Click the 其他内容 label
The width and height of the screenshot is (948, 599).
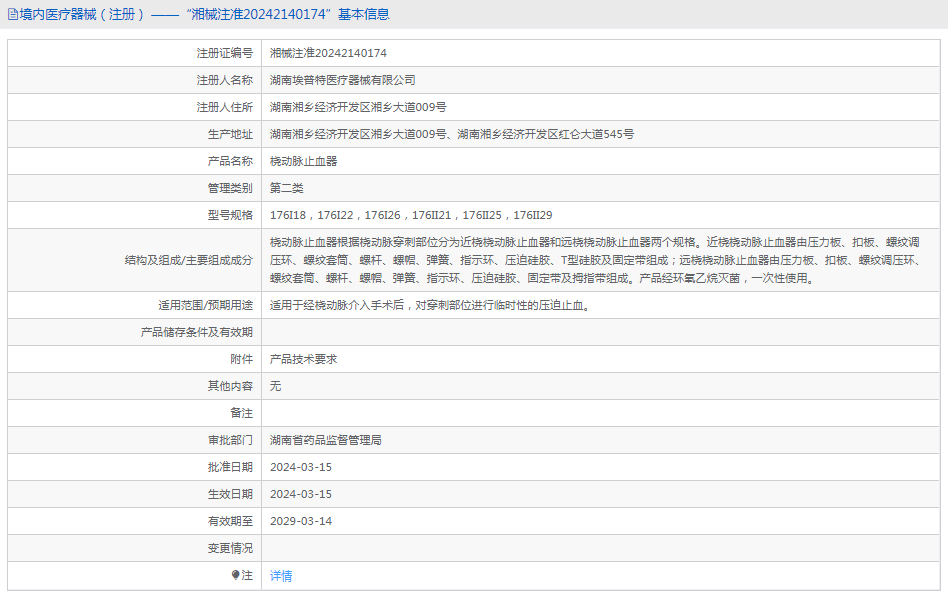(x=230, y=386)
